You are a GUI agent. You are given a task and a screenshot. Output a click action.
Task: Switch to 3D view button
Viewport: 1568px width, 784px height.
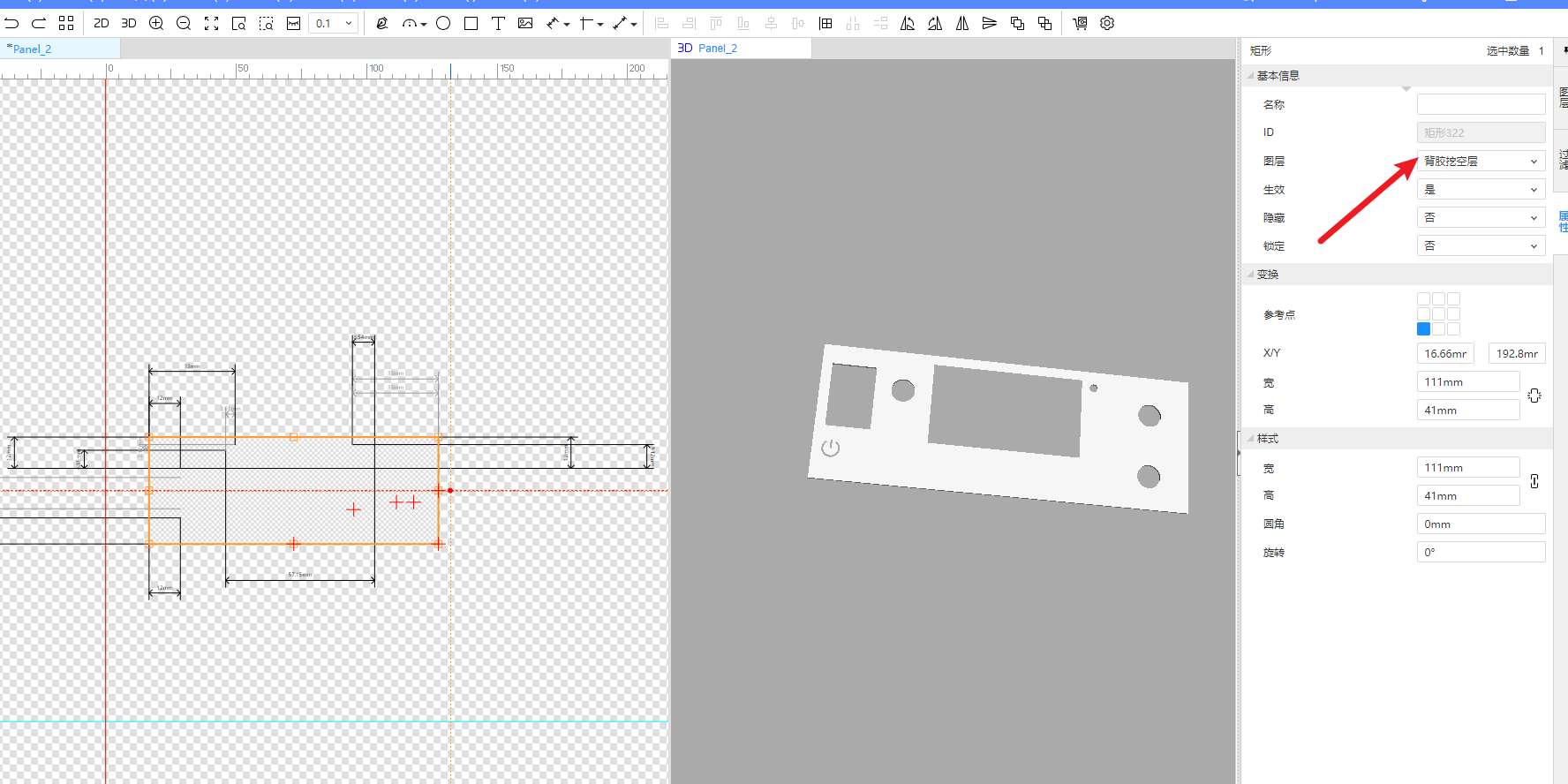tap(129, 23)
